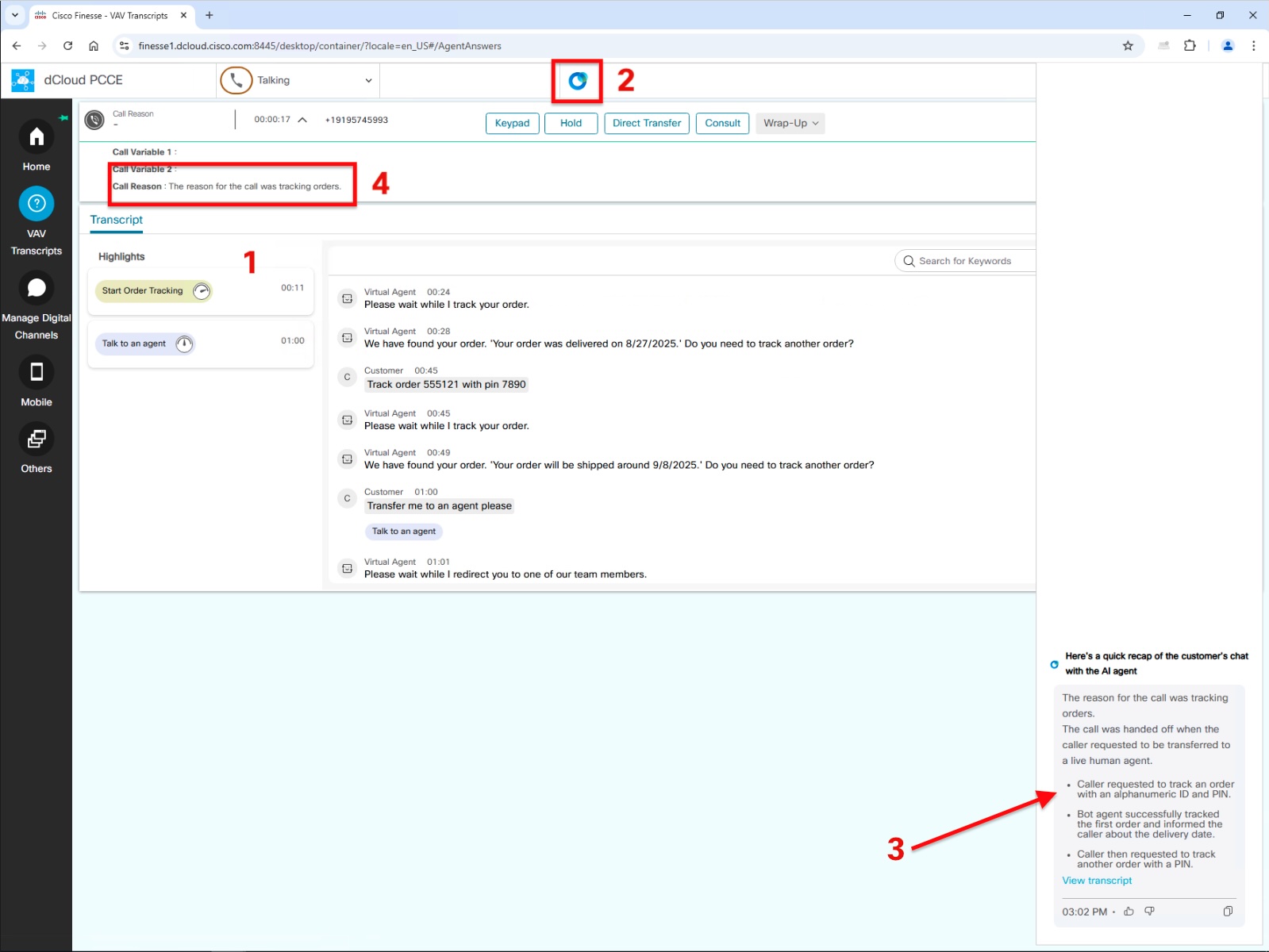1269x952 pixels.
Task: Click the Search for Keywords field
Action: point(968,261)
